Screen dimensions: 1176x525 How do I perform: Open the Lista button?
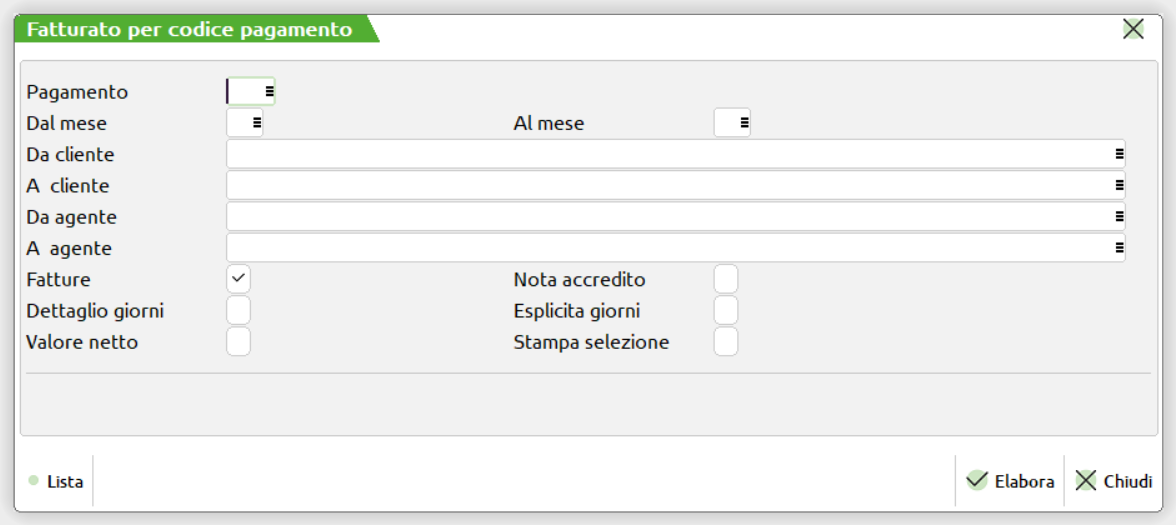(56, 481)
